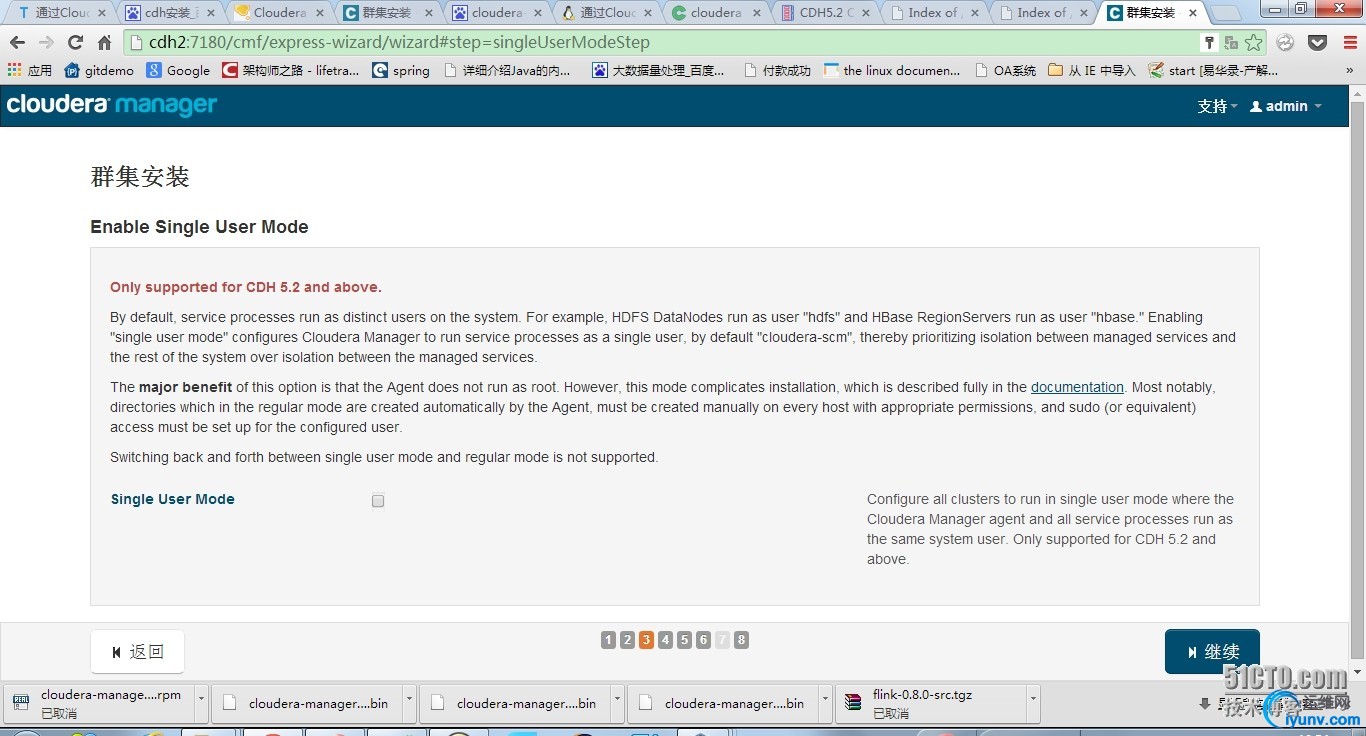Open the admin user dropdown
Viewport: 1366px width, 736px height.
coord(1286,106)
